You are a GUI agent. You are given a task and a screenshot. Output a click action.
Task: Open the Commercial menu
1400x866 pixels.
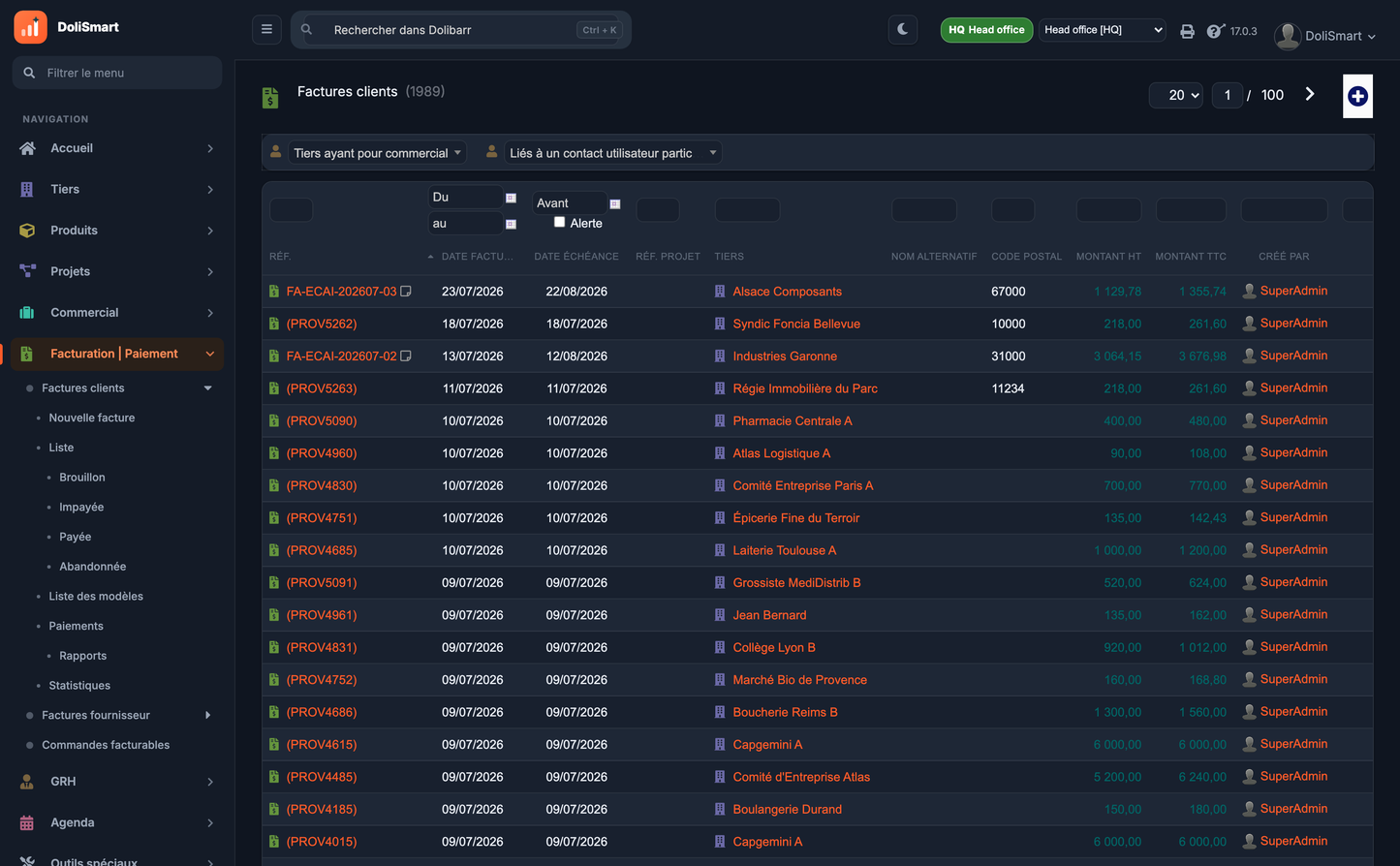click(x=117, y=313)
